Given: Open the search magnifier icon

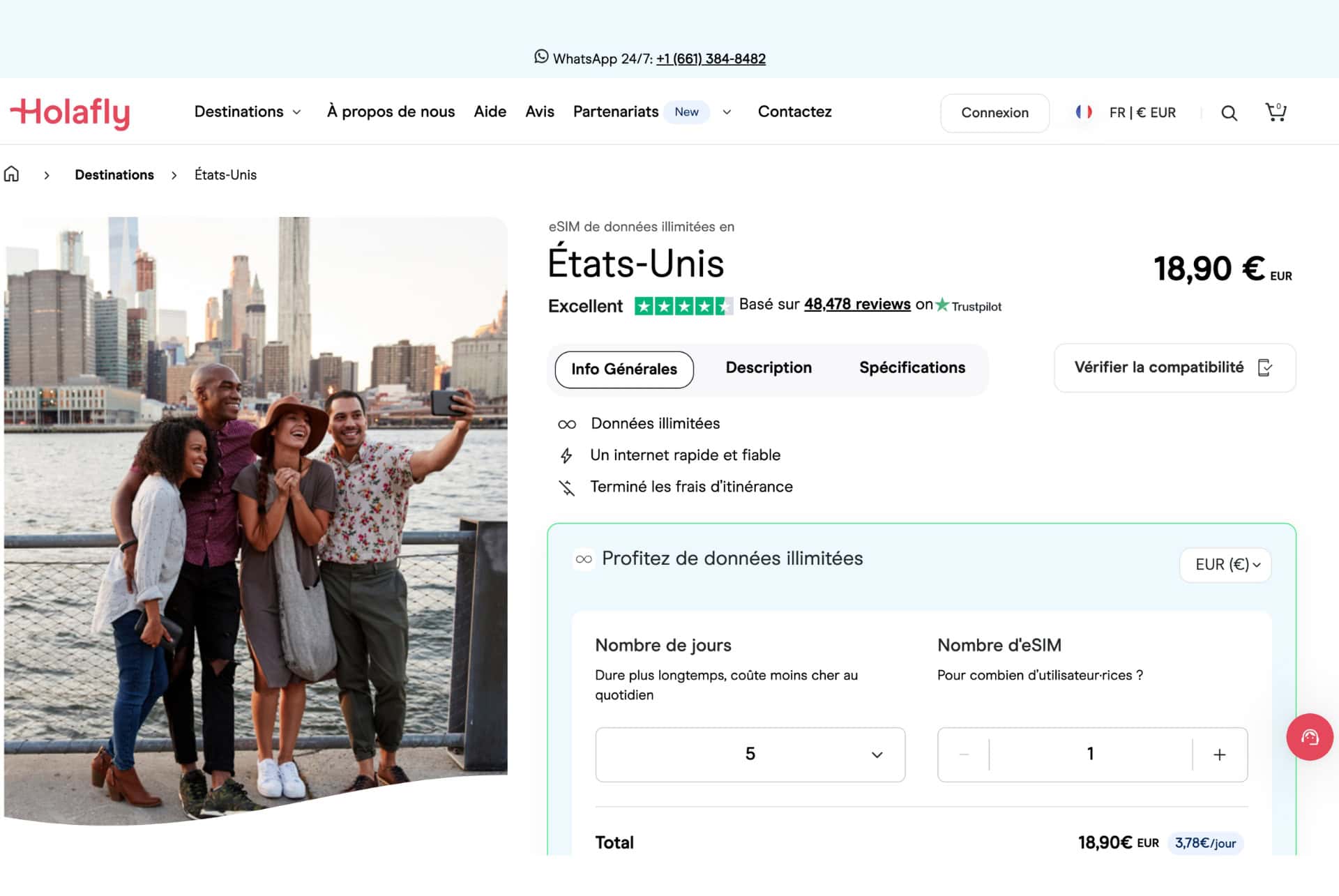Looking at the screenshot, I should [1229, 113].
